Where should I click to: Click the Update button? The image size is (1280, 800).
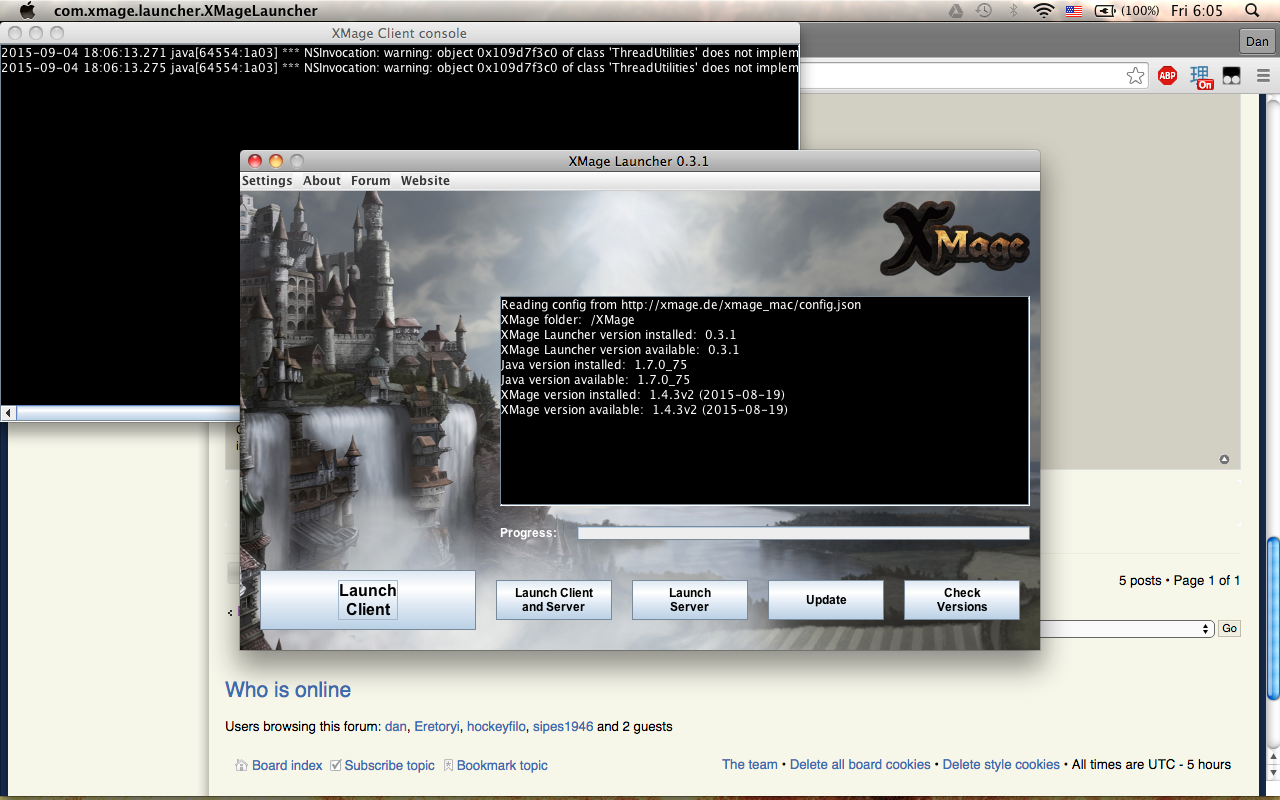[826, 600]
